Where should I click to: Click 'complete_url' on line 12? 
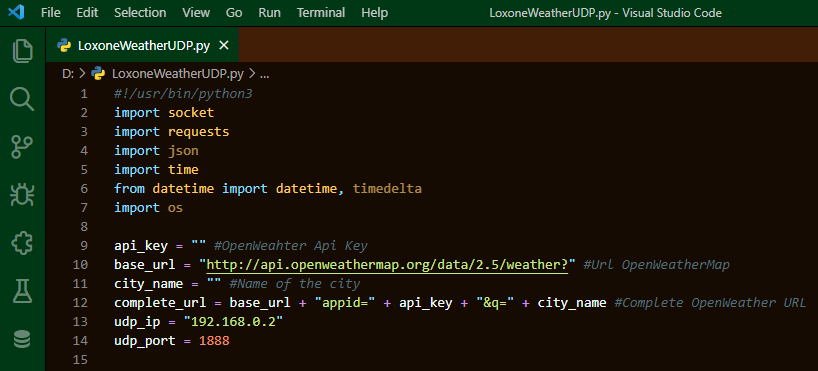click(160, 303)
